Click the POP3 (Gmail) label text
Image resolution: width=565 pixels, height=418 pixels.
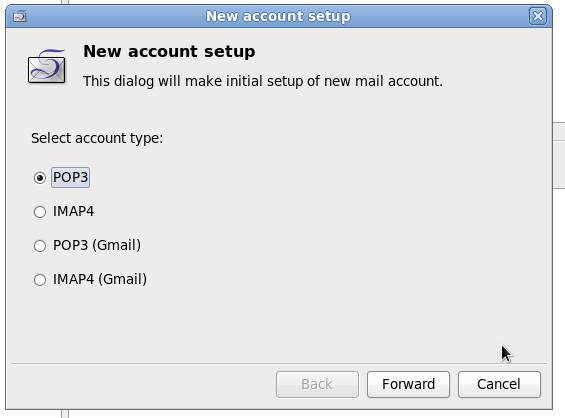click(97, 245)
